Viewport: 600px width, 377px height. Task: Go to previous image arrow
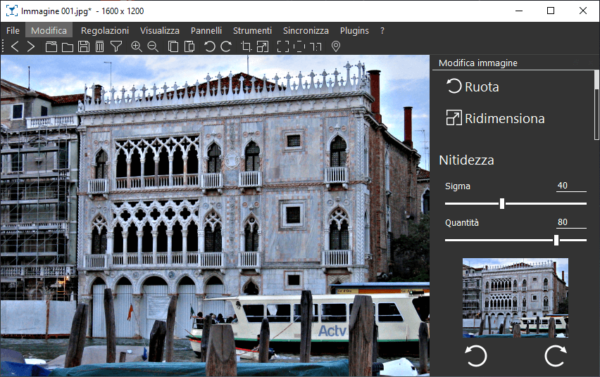coord(15,47)
